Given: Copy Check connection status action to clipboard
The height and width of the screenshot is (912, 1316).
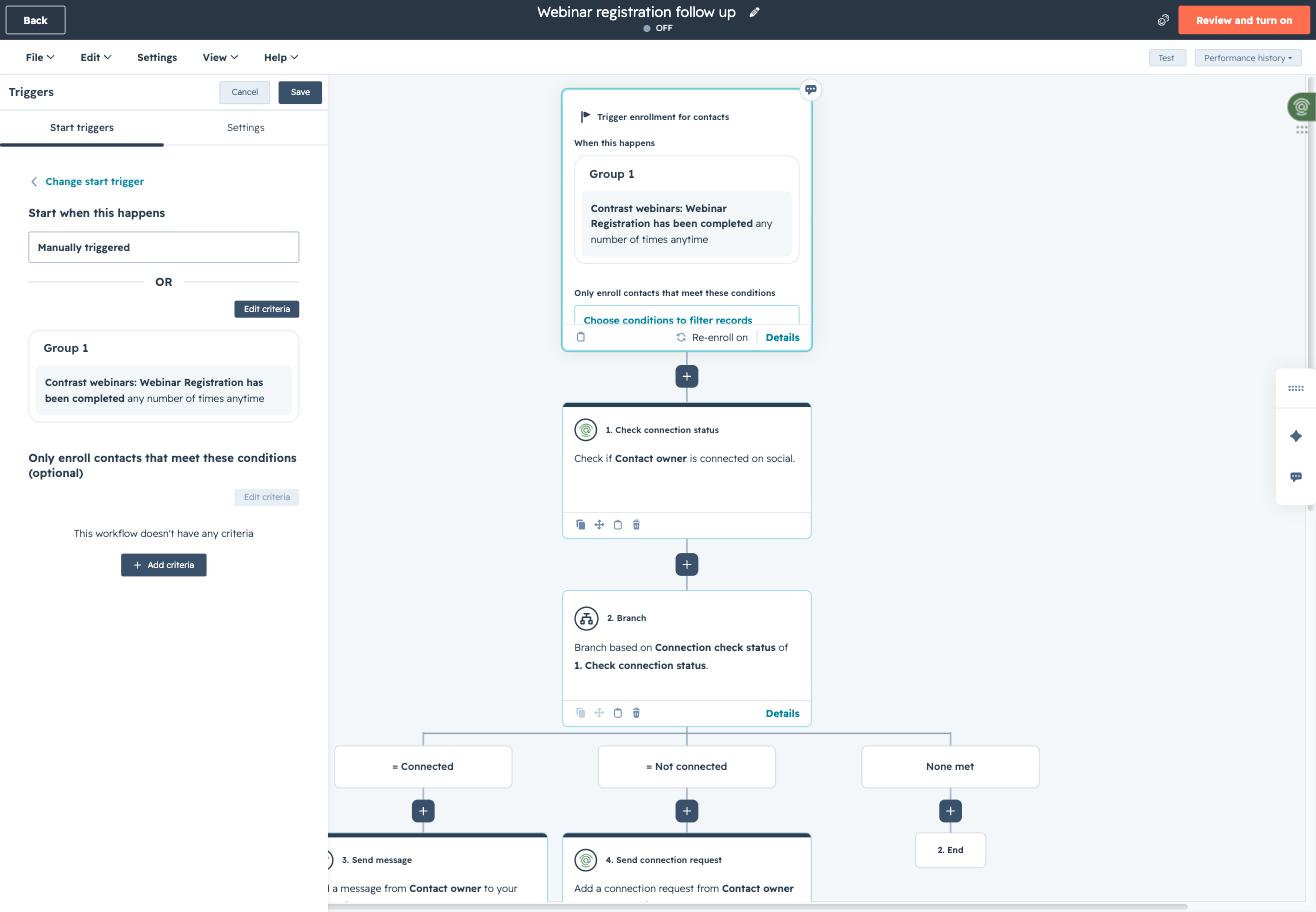Looking at the screenshot, I should click(x=618, y=525).
